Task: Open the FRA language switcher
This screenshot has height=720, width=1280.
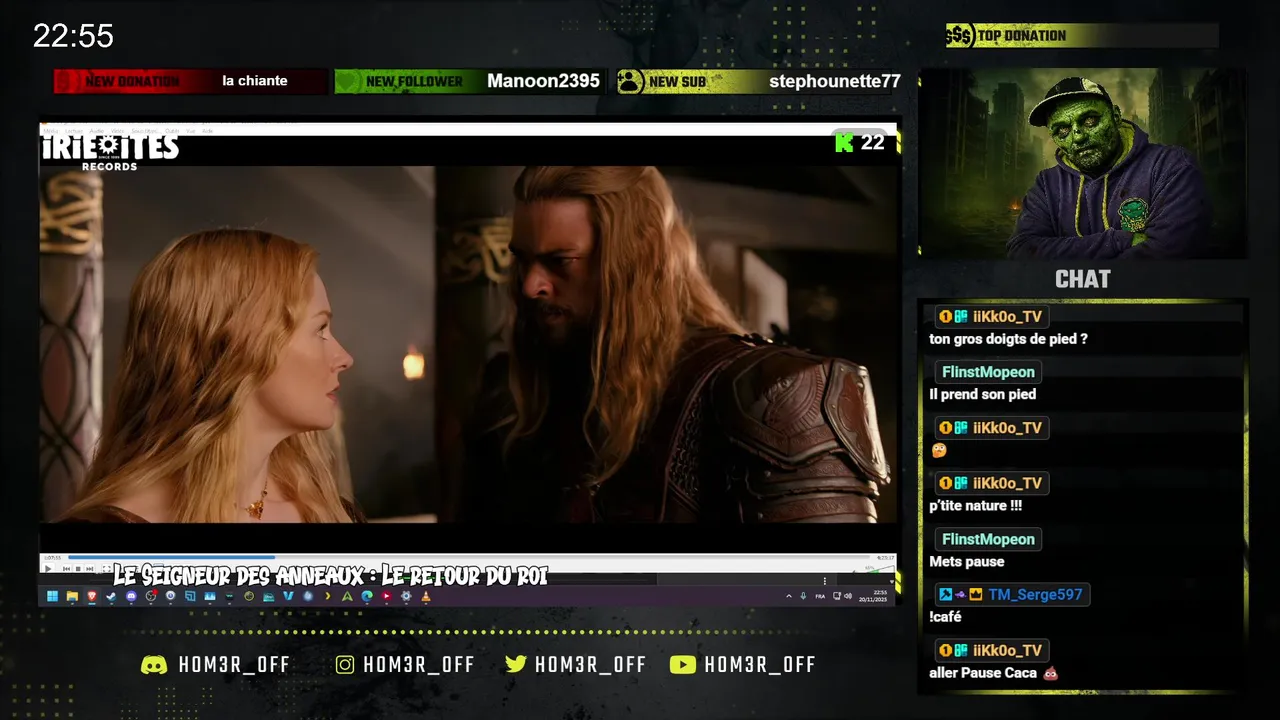Action: coord(820,596)
